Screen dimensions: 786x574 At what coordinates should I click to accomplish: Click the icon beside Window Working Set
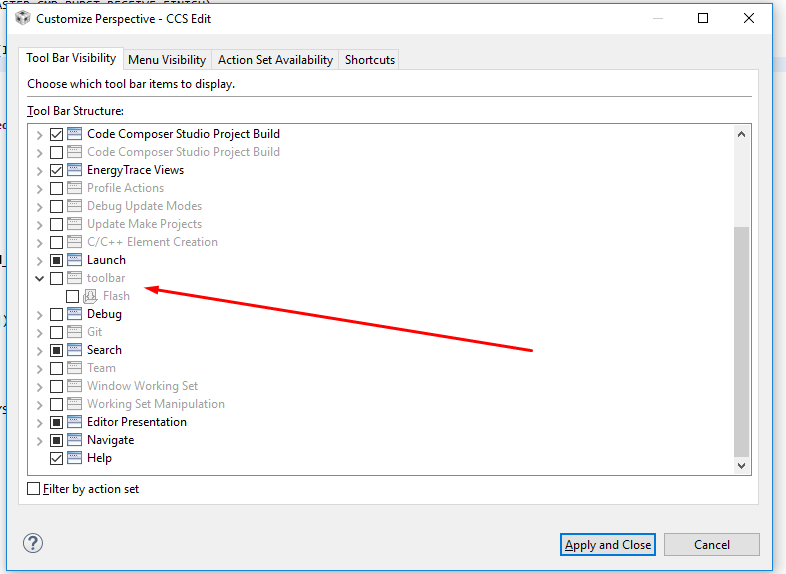click(74, 386)
